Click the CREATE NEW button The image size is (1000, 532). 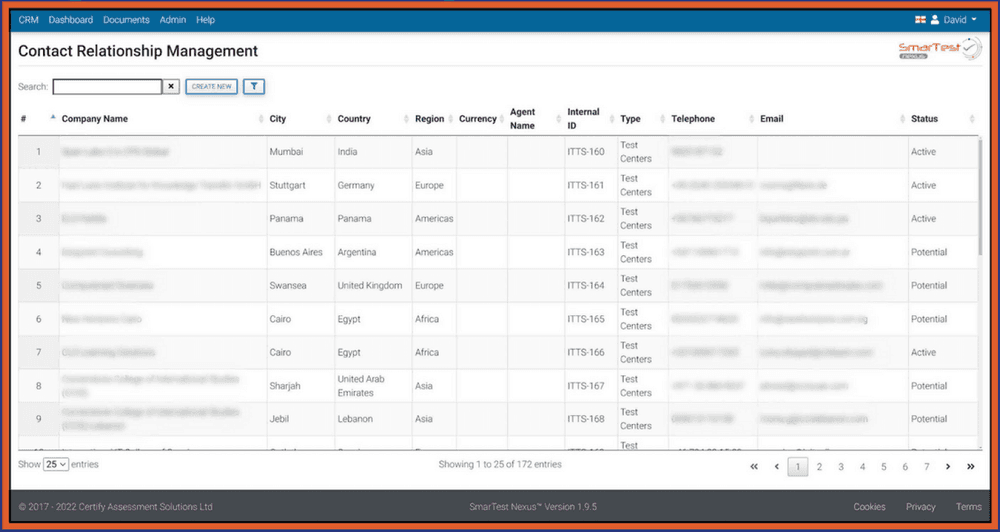(x=211, y=87)
